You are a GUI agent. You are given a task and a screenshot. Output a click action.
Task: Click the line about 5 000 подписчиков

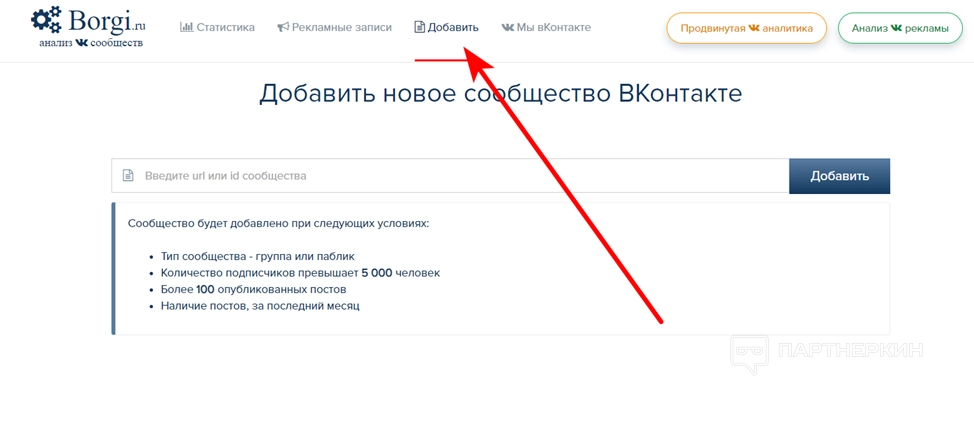coord(300,273)
